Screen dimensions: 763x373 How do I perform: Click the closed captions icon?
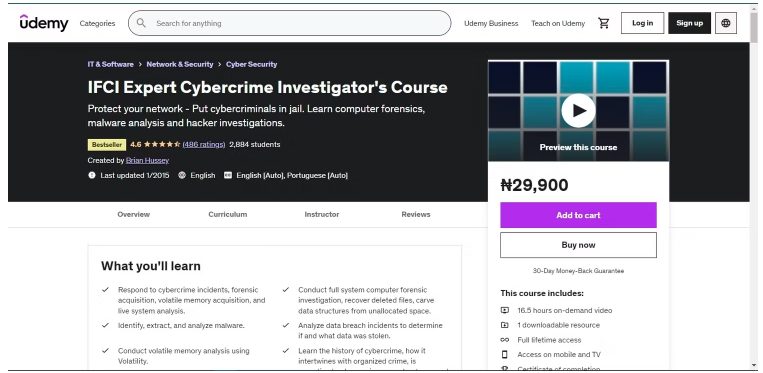(x=228, y=175)
